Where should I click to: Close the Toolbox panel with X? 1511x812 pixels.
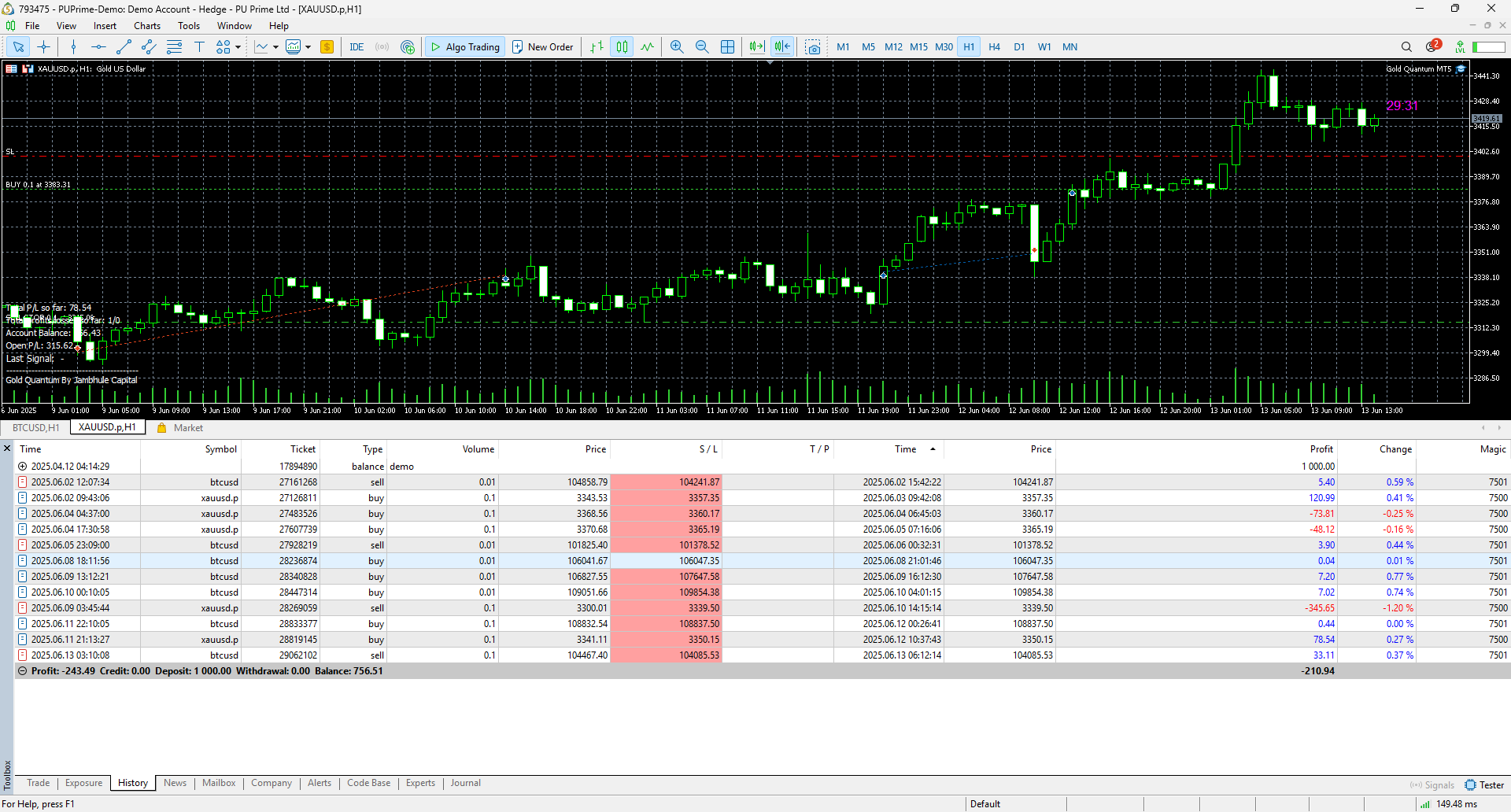(x=7, y=448)
